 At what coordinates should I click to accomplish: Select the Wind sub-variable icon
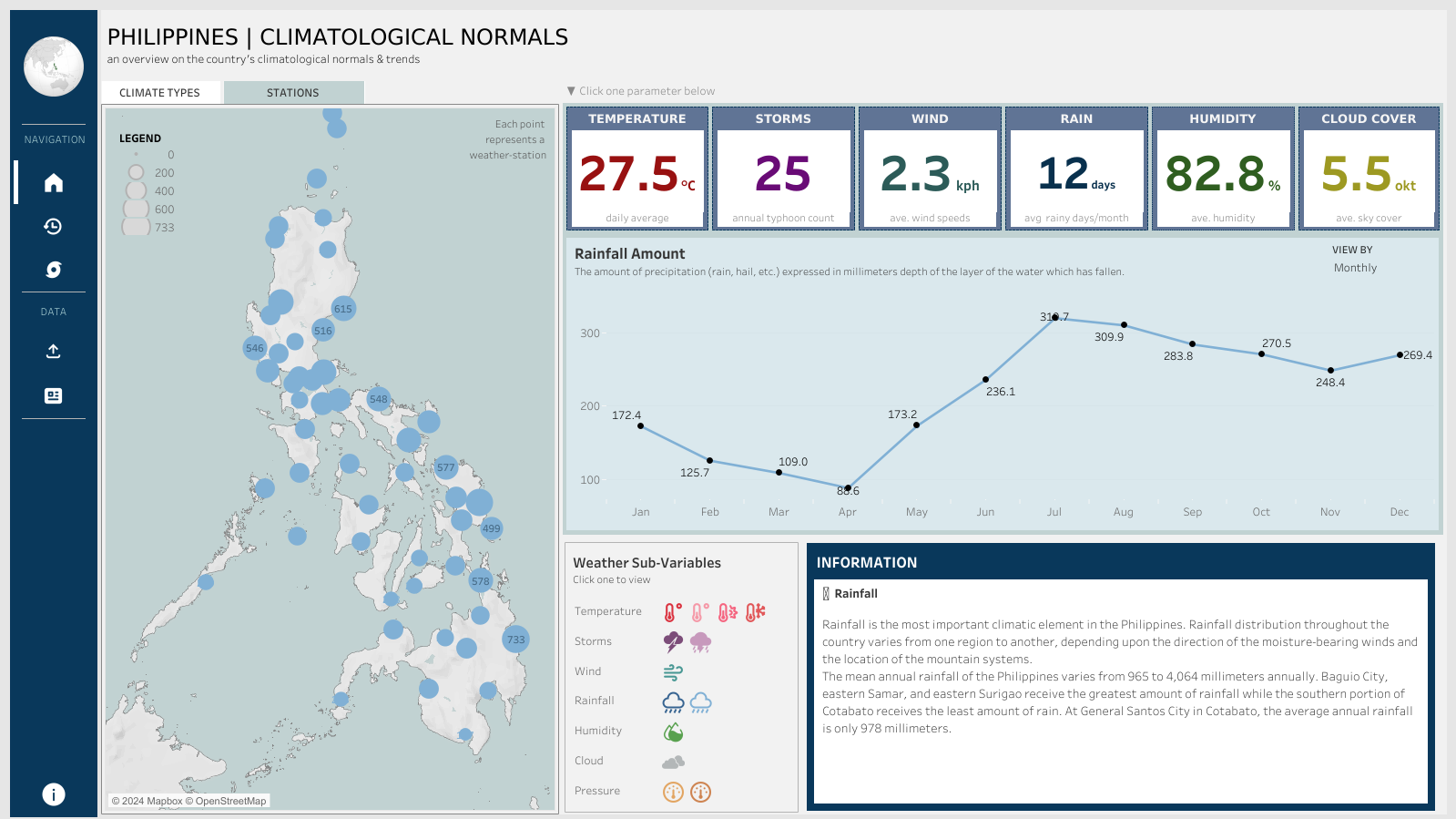673,672
